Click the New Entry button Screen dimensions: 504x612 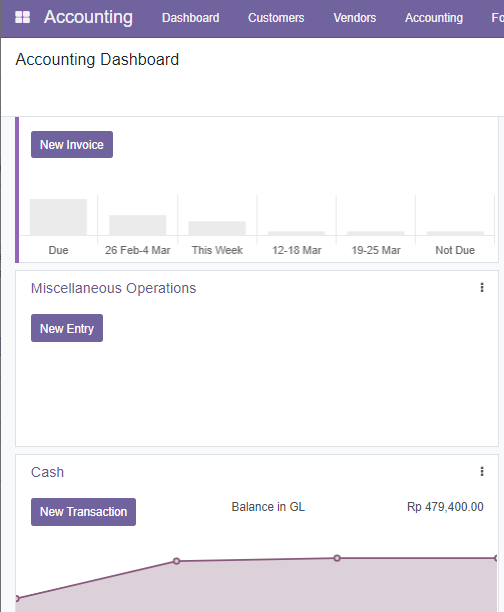pos(67,328)
